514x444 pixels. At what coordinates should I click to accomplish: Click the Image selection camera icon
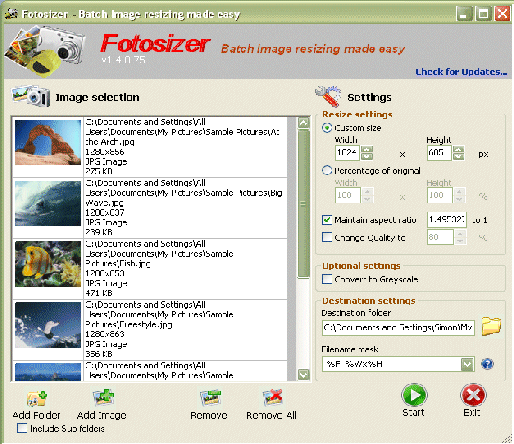click(x=31, y=96)
